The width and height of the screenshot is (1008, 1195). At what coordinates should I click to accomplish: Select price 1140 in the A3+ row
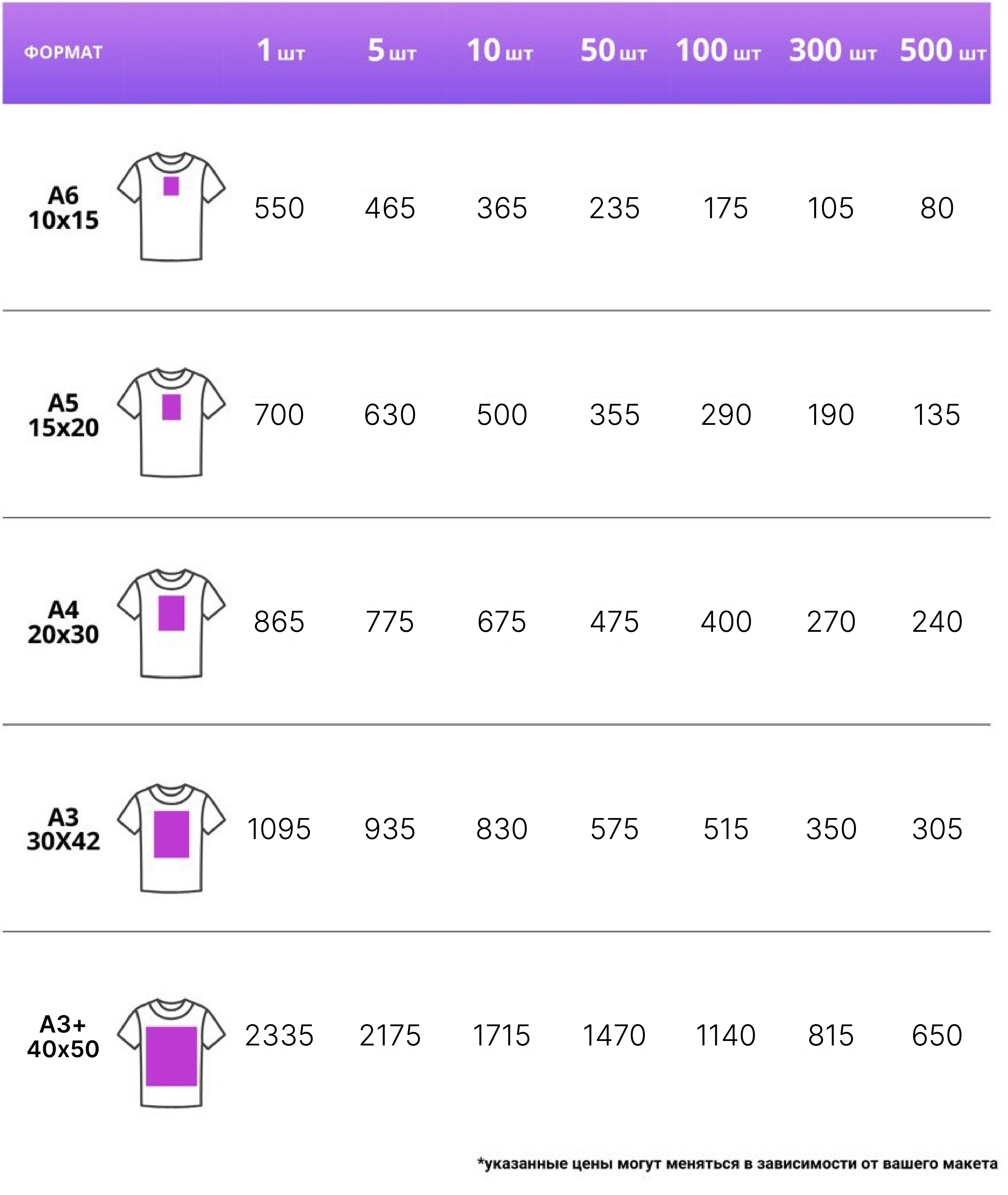click(x=726, y=1035)
